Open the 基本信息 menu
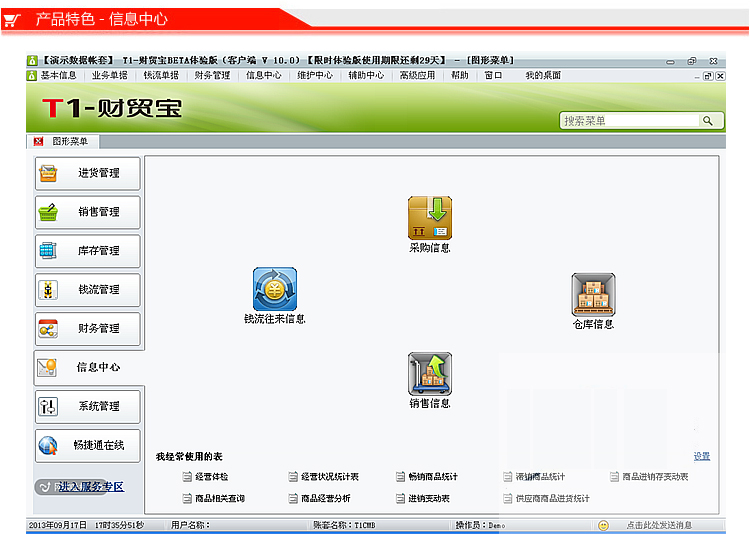The height and width of the screenshot is (534, 750). (x=58, y=75)
